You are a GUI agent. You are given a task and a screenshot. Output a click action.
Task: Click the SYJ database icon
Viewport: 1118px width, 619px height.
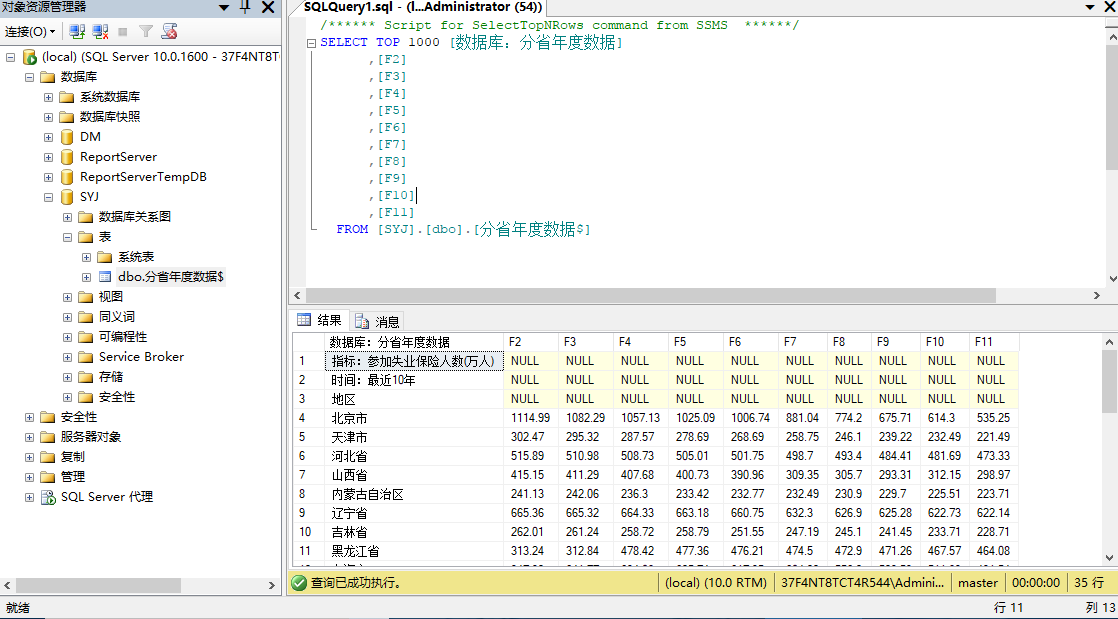tap(66, 196)
